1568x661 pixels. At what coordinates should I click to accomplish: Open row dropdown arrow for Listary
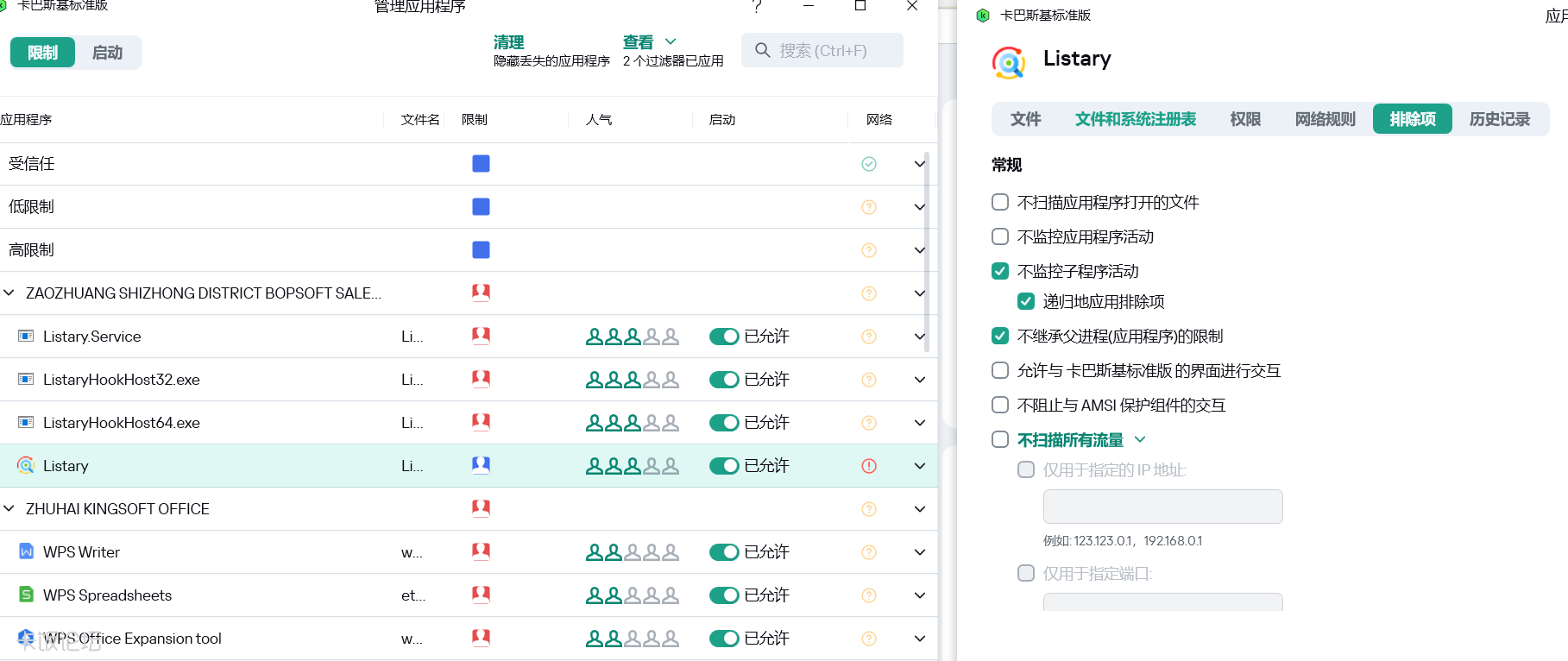[920, 466]
